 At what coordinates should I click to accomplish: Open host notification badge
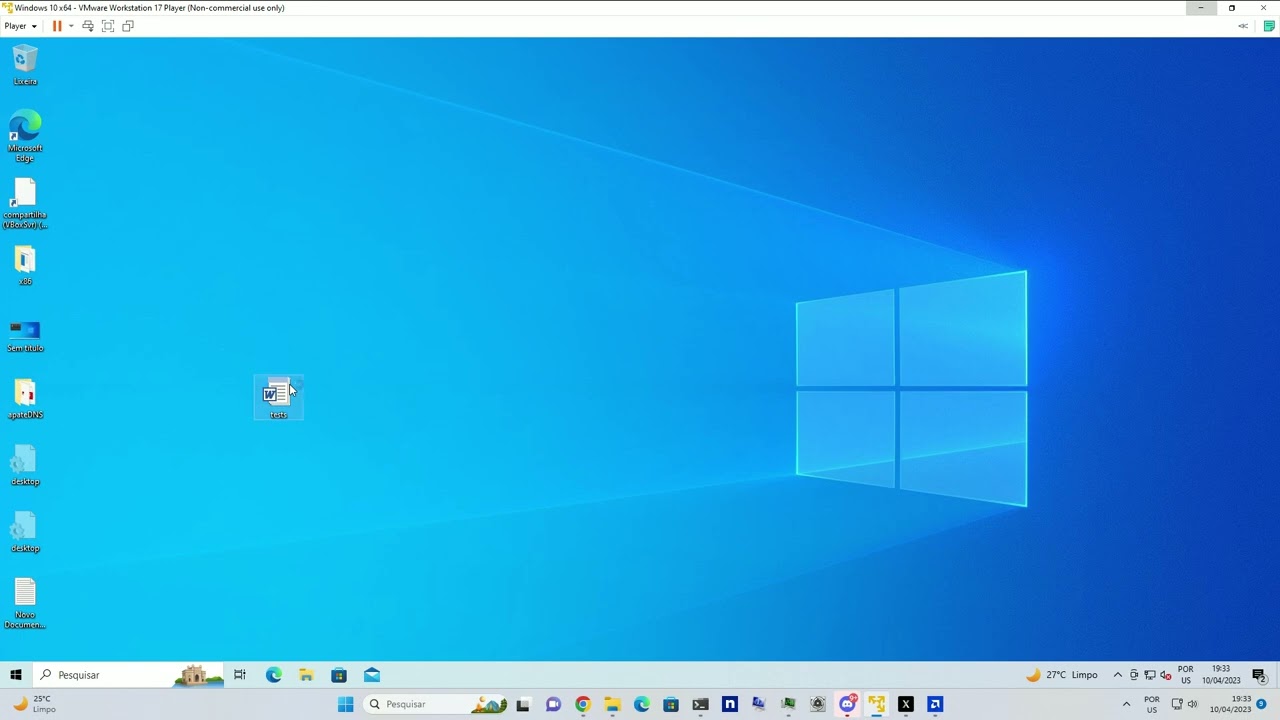(x=1262, y=704)
